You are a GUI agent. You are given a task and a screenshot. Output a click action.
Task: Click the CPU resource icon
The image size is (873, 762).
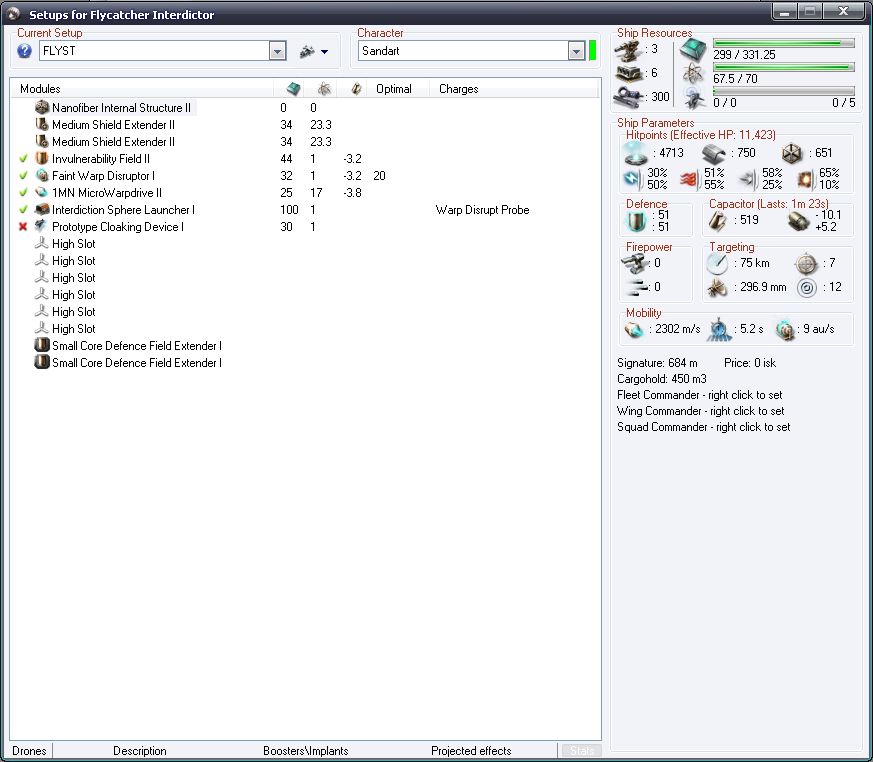click(693, 50)
